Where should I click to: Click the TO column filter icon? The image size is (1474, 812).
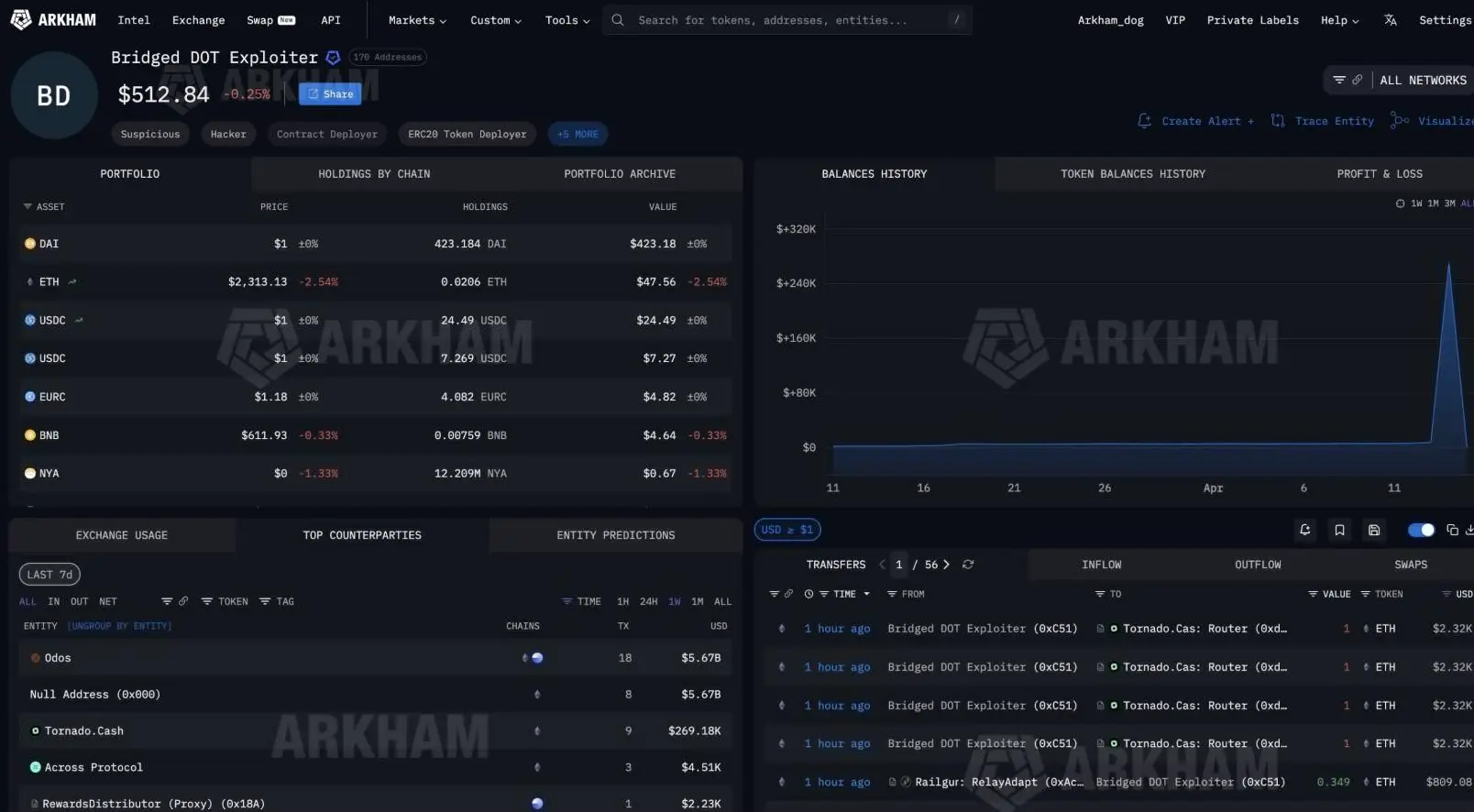(x=1100, y=594)
